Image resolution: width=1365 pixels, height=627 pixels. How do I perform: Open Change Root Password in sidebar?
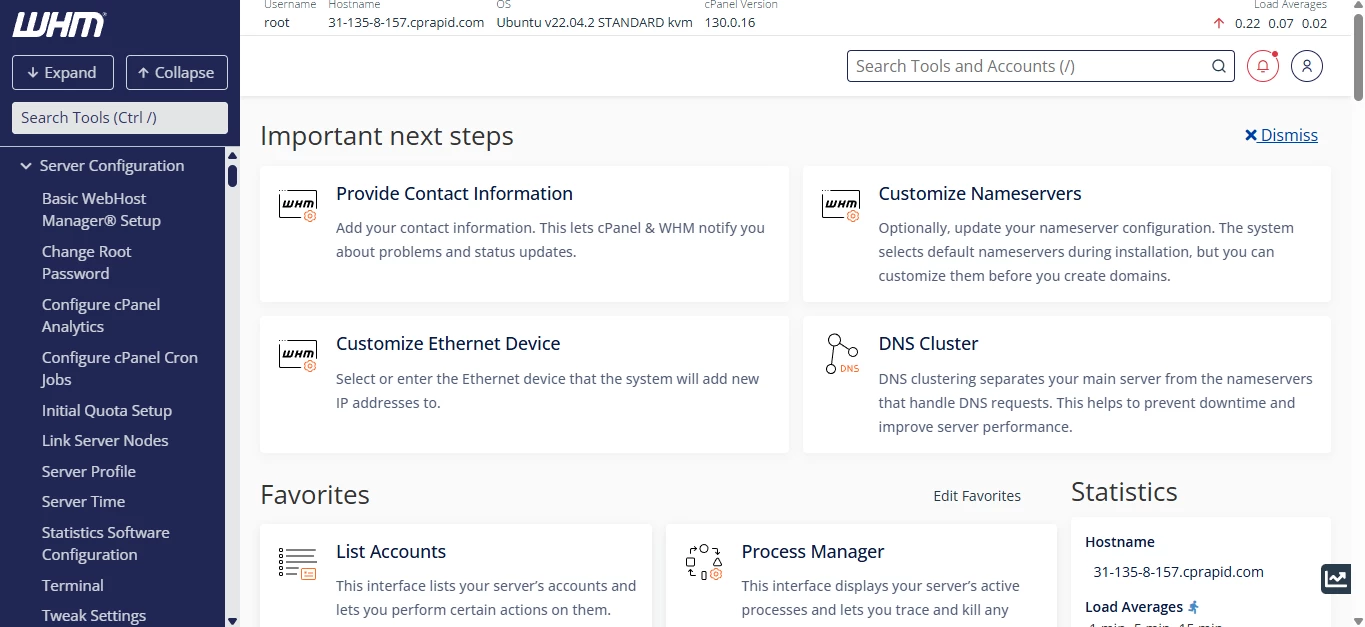click(86, 262)
